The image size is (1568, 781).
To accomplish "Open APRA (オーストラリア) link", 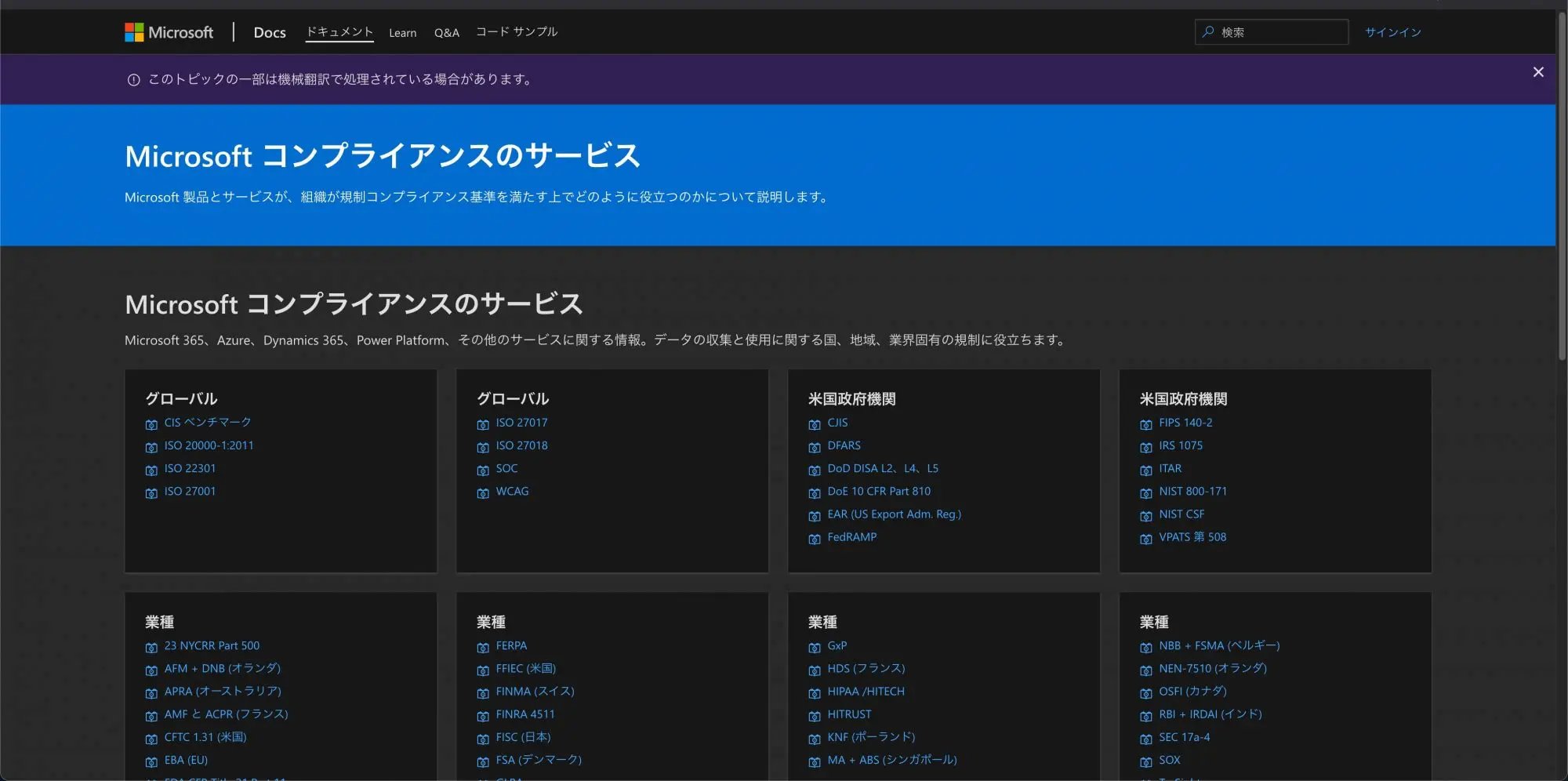I will click(223, 691).
